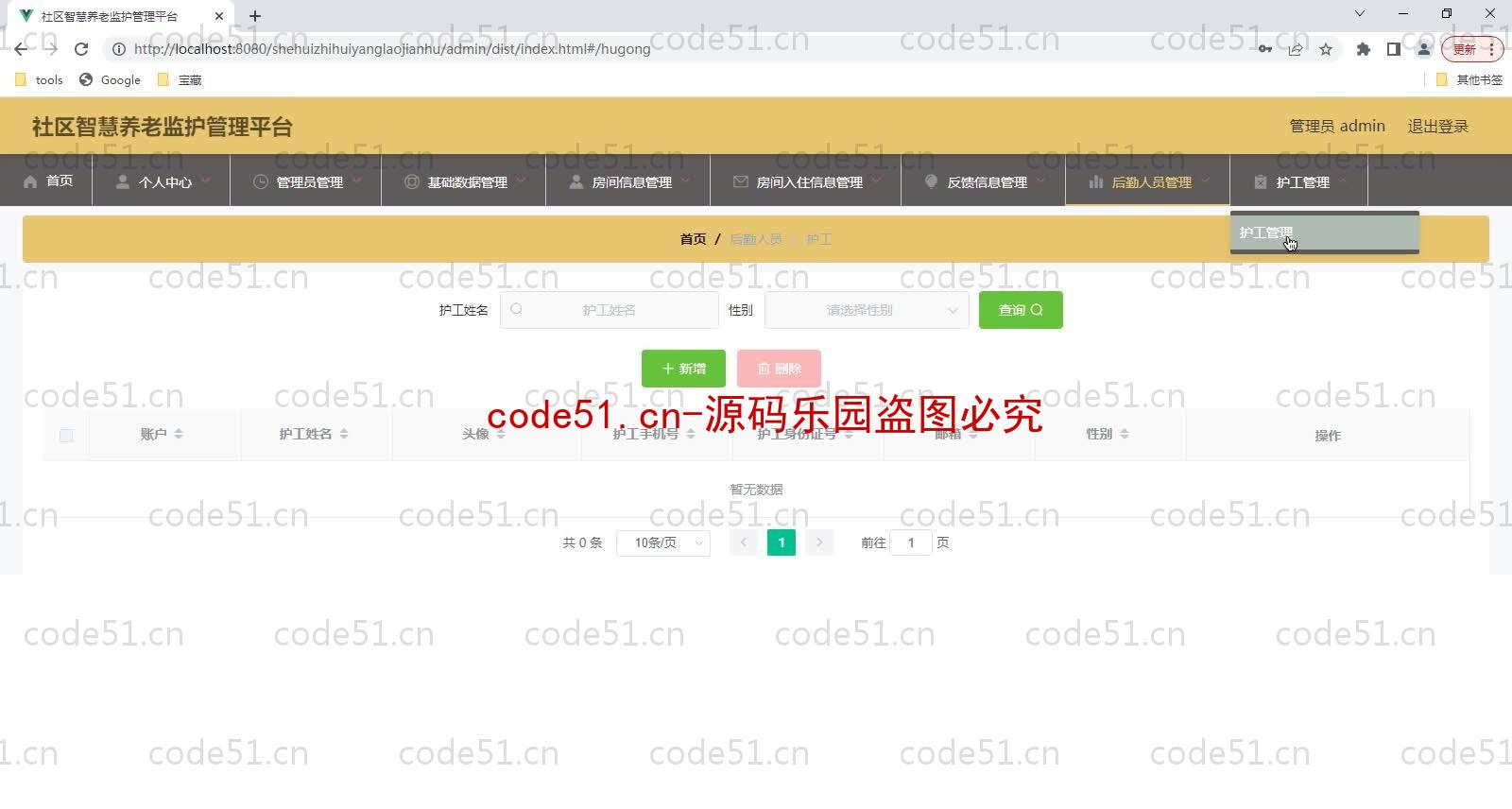The image size is (1512, 809).
Task: Expand the 反馈信息管理 menu arrow
Action: (x=1040, y=181)
